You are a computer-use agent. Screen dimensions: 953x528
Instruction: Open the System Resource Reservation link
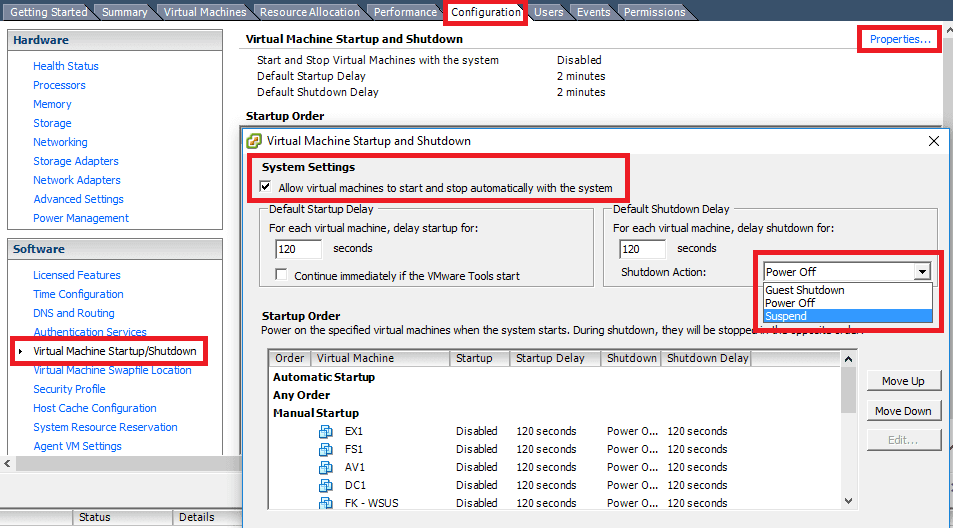pyautogui.click(x=105, y=427)
